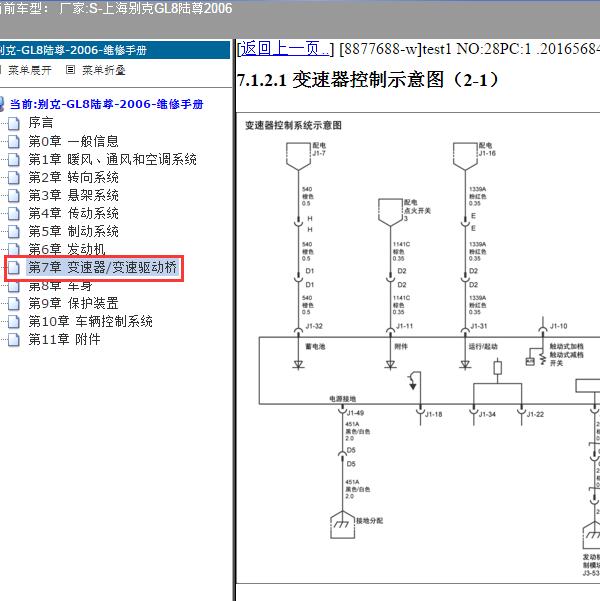Click the 返回上一页 link

(284, 49)
